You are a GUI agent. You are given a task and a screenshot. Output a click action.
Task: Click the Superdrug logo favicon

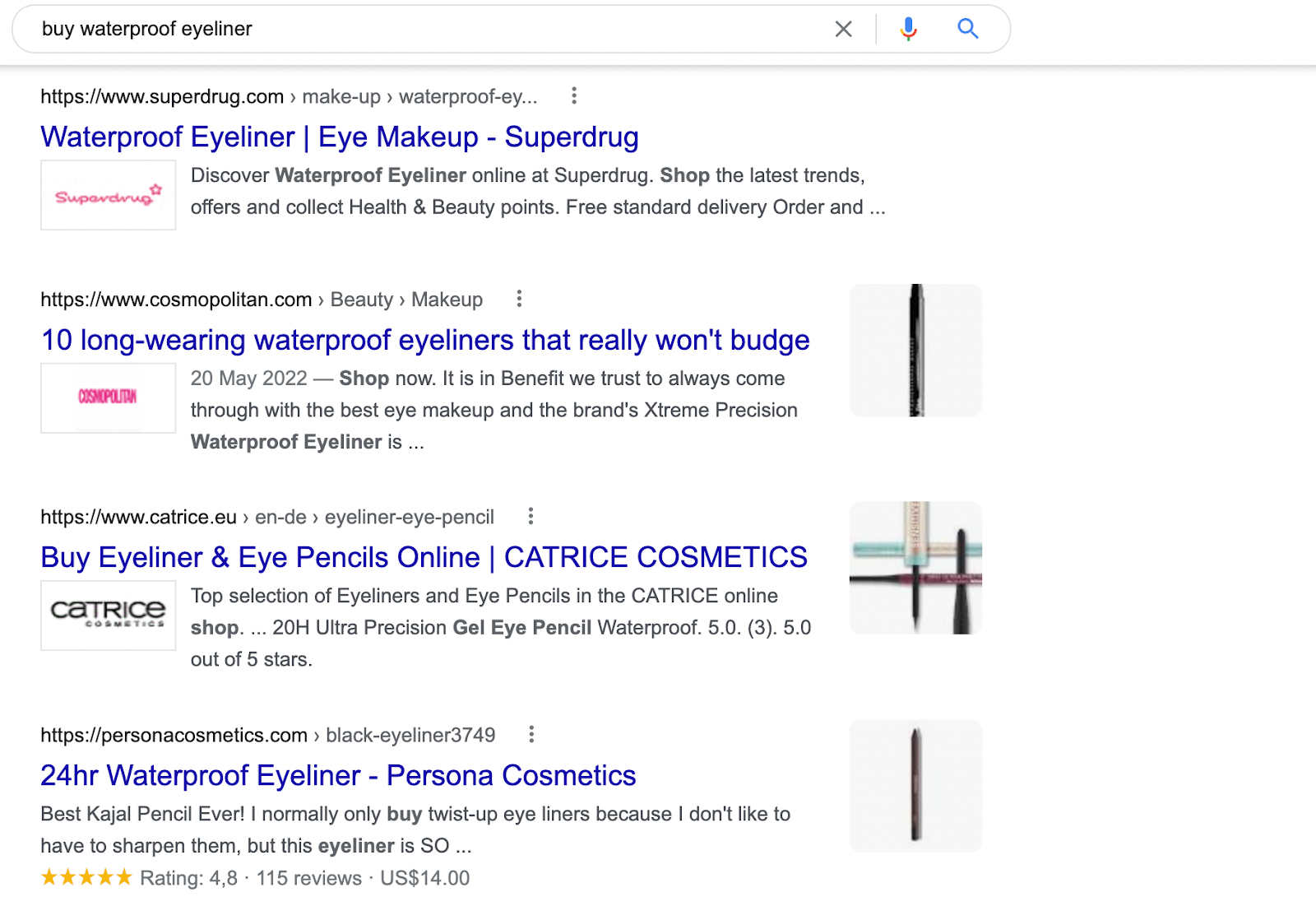[109, 195]
